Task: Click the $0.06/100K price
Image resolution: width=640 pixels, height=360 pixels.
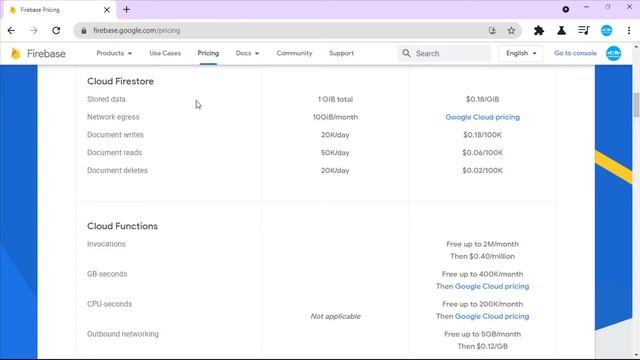Action: (482, 153)
